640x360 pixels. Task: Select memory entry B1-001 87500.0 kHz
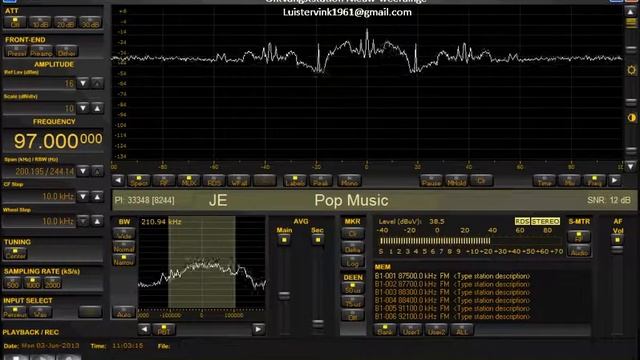(x=452, y=276)
